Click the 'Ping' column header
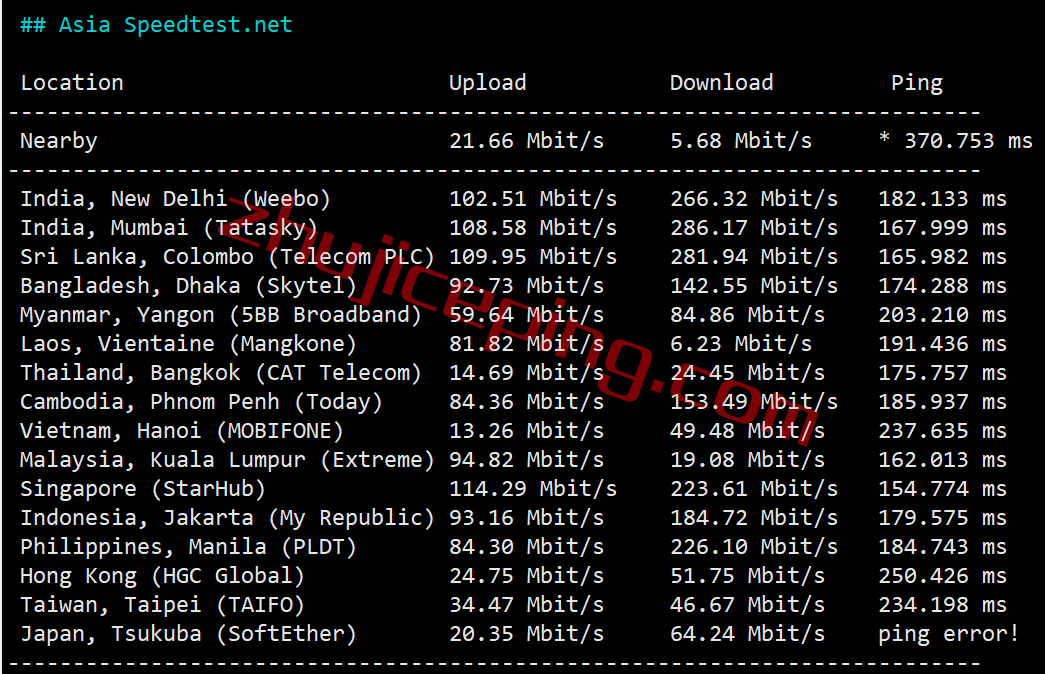The image size is (1045, 674). (x=917, y=83)
